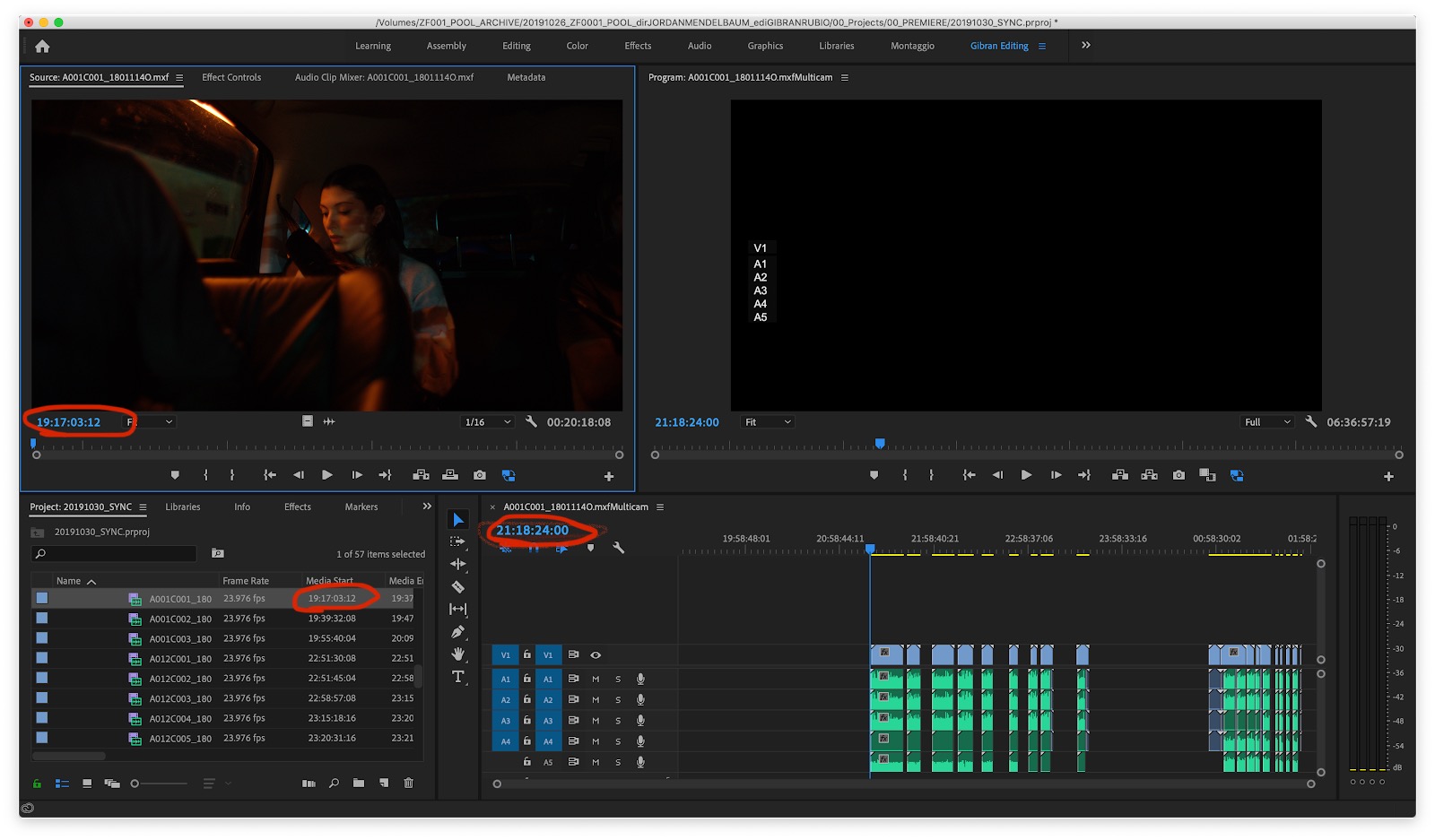Switch to the Track Select Forward tool
This screenshot has height=840, width=1435.
point(458,541)
